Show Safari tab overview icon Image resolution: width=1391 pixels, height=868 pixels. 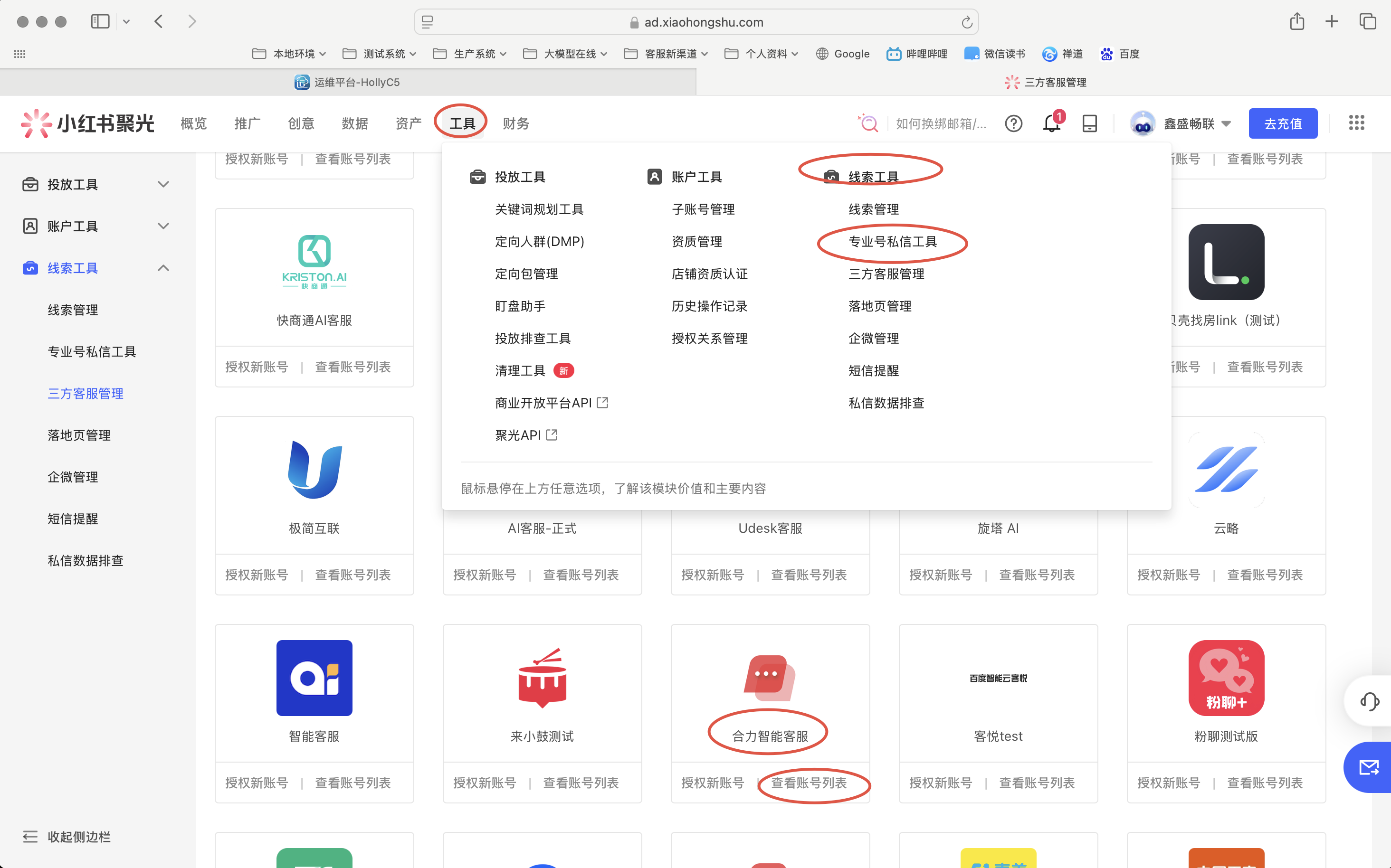(x=1368, y=22)
